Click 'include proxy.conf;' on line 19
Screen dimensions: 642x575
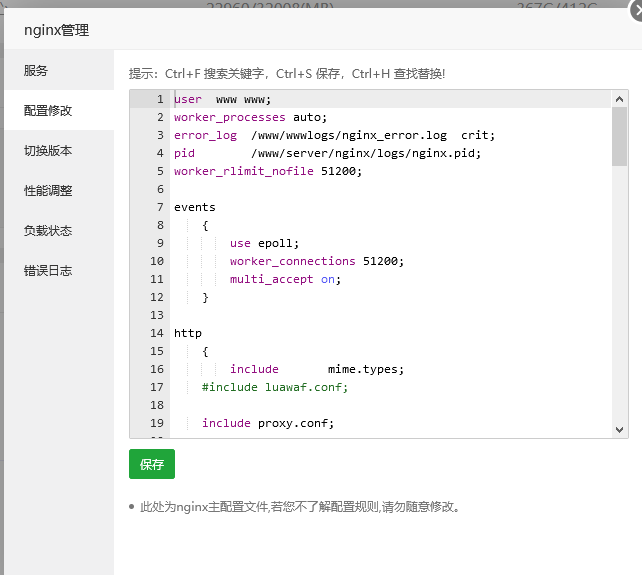[x=268, y=423]
